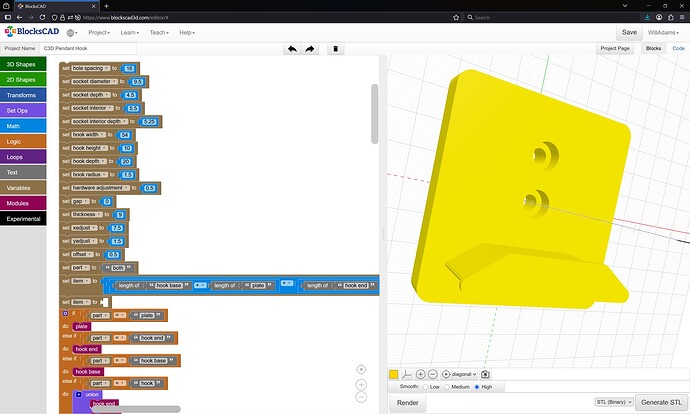The width and height of the screenshot is (690, 414).
Task: Open the STL (Binary) format dropdown
Action: coord(614,402)
